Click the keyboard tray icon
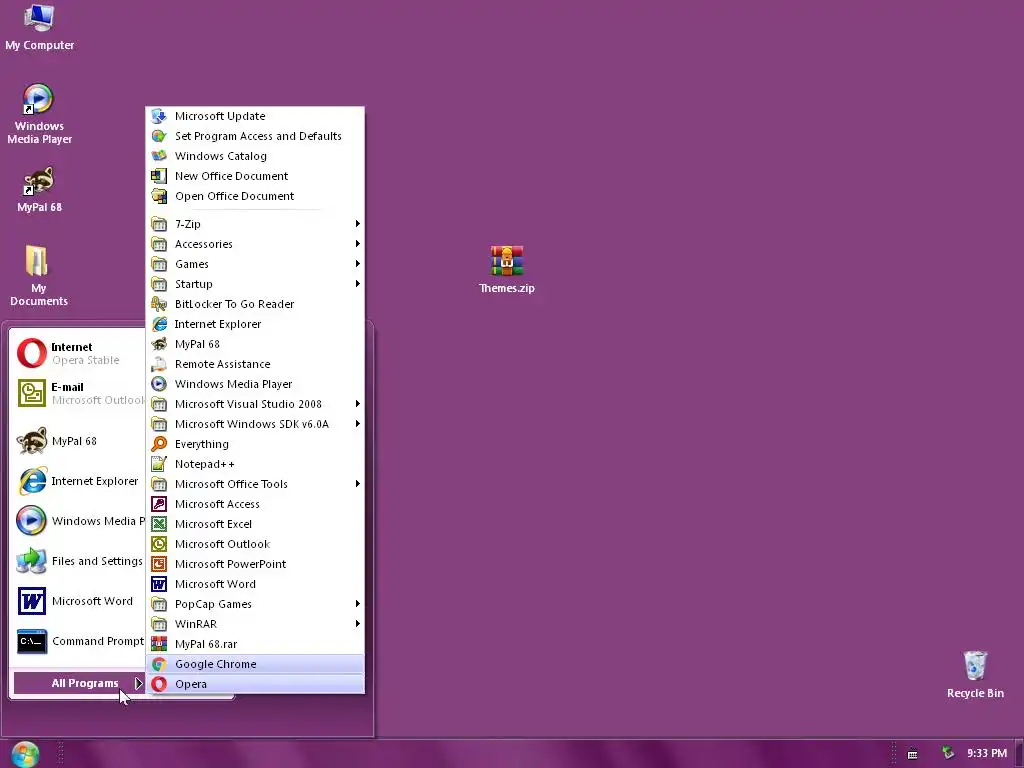Screen dimensions: 1024x768 point(912,754)
